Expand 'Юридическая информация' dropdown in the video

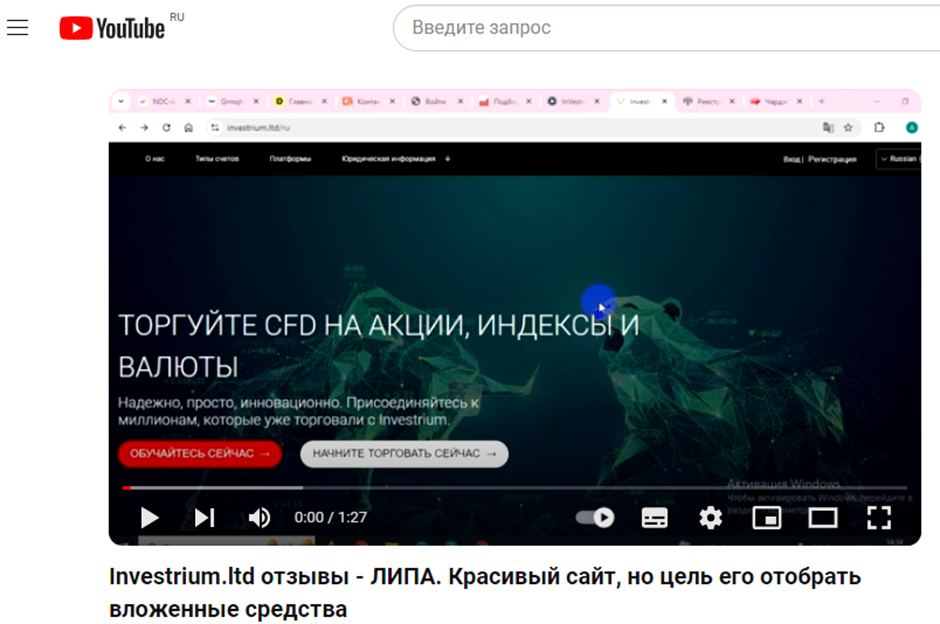396,159
